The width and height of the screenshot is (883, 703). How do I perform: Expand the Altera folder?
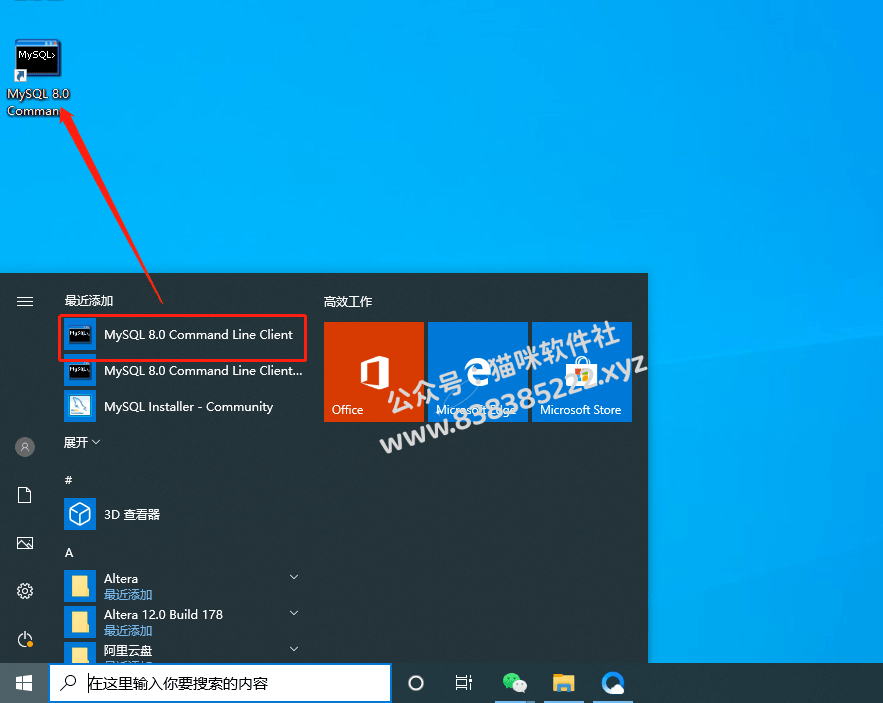pyautogui.click(x=293, y=577)
